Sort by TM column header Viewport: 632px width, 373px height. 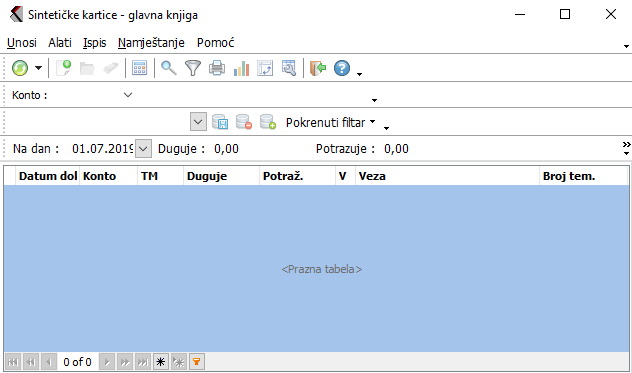click(x=160, y=176)
